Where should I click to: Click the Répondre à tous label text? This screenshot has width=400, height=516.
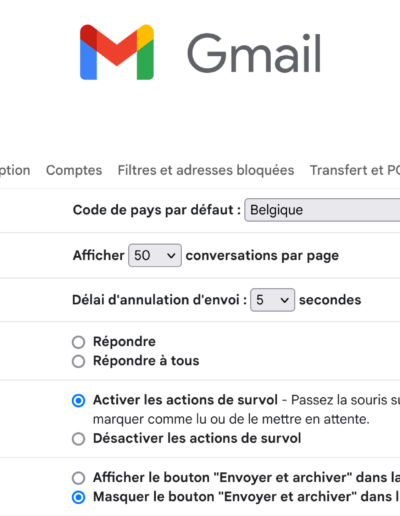point(146,361)
